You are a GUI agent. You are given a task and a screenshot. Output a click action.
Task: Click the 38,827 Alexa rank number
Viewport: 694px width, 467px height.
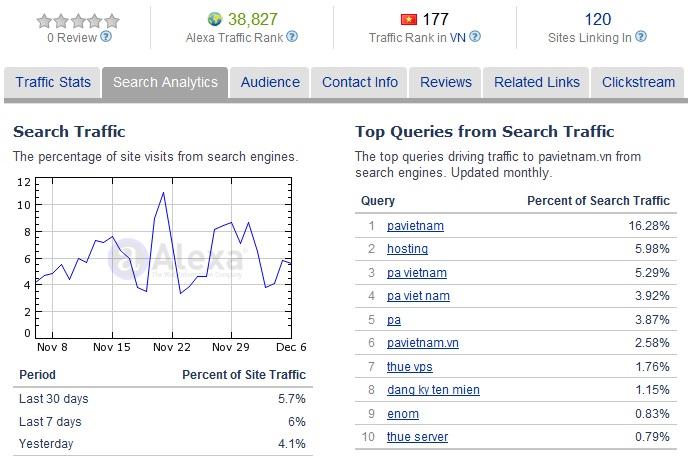(x=252, y=19)
